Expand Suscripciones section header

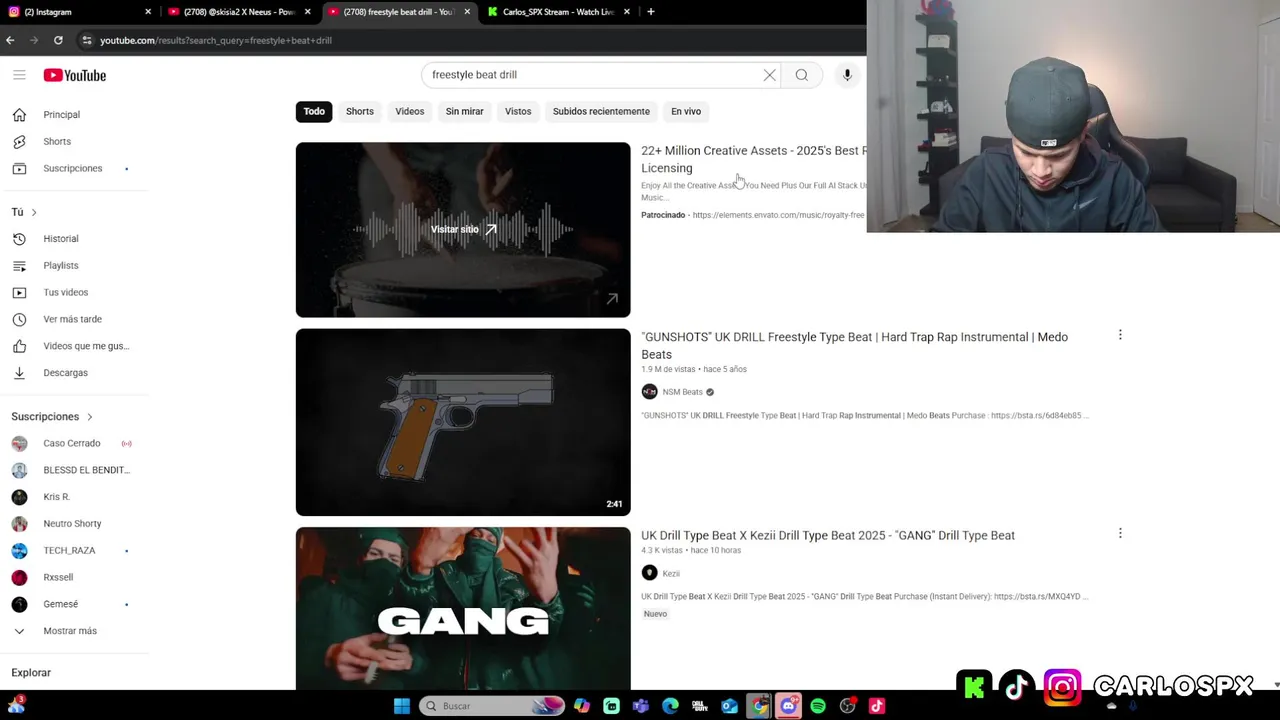coord(52,416)
